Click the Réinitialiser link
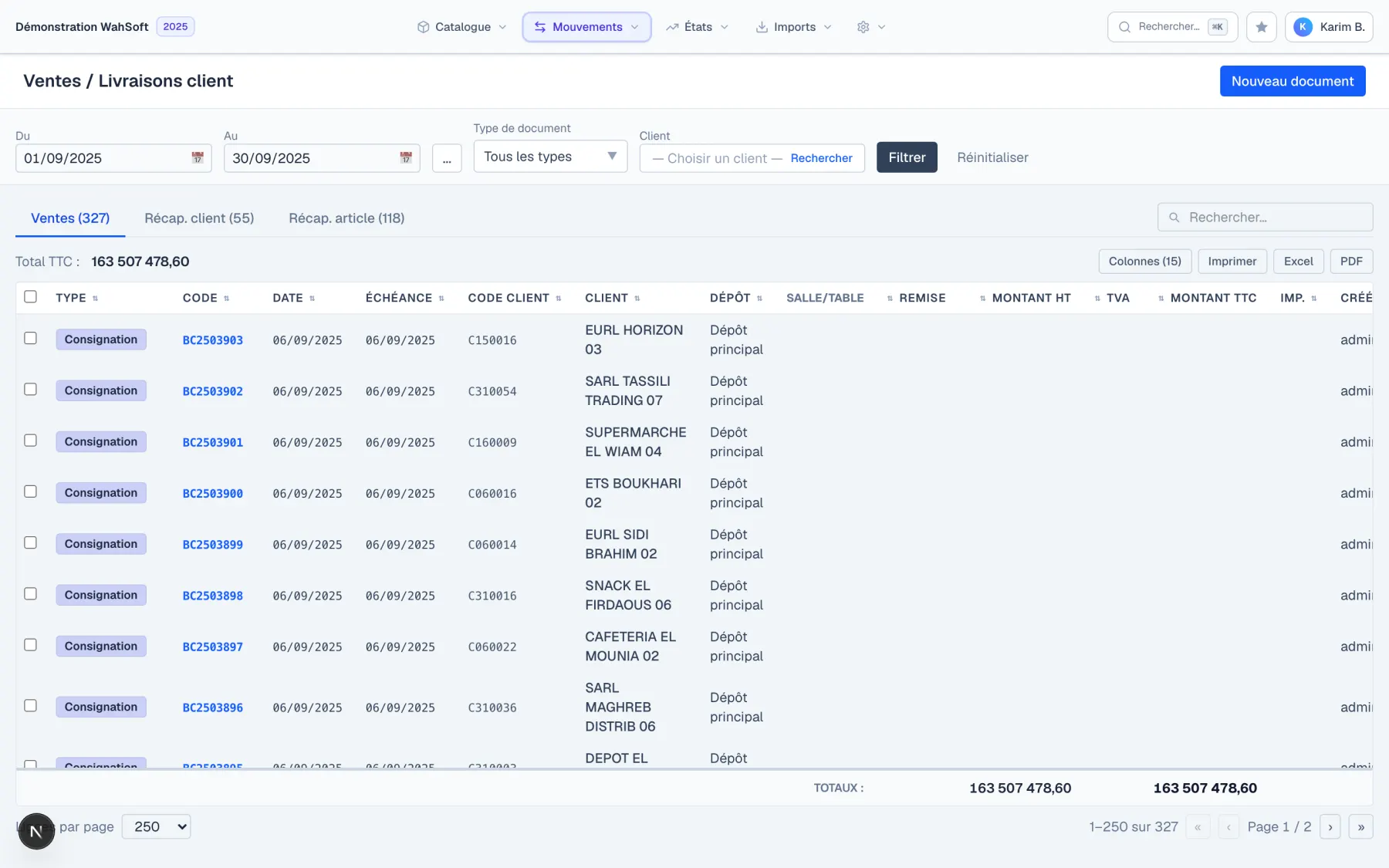Viewport: 1389px width, 868px height. pos(992,157)
